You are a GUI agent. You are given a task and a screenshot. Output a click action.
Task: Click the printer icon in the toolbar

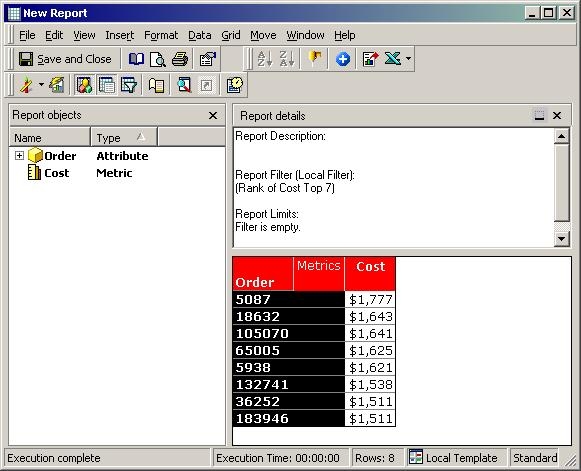click(180, 59)
